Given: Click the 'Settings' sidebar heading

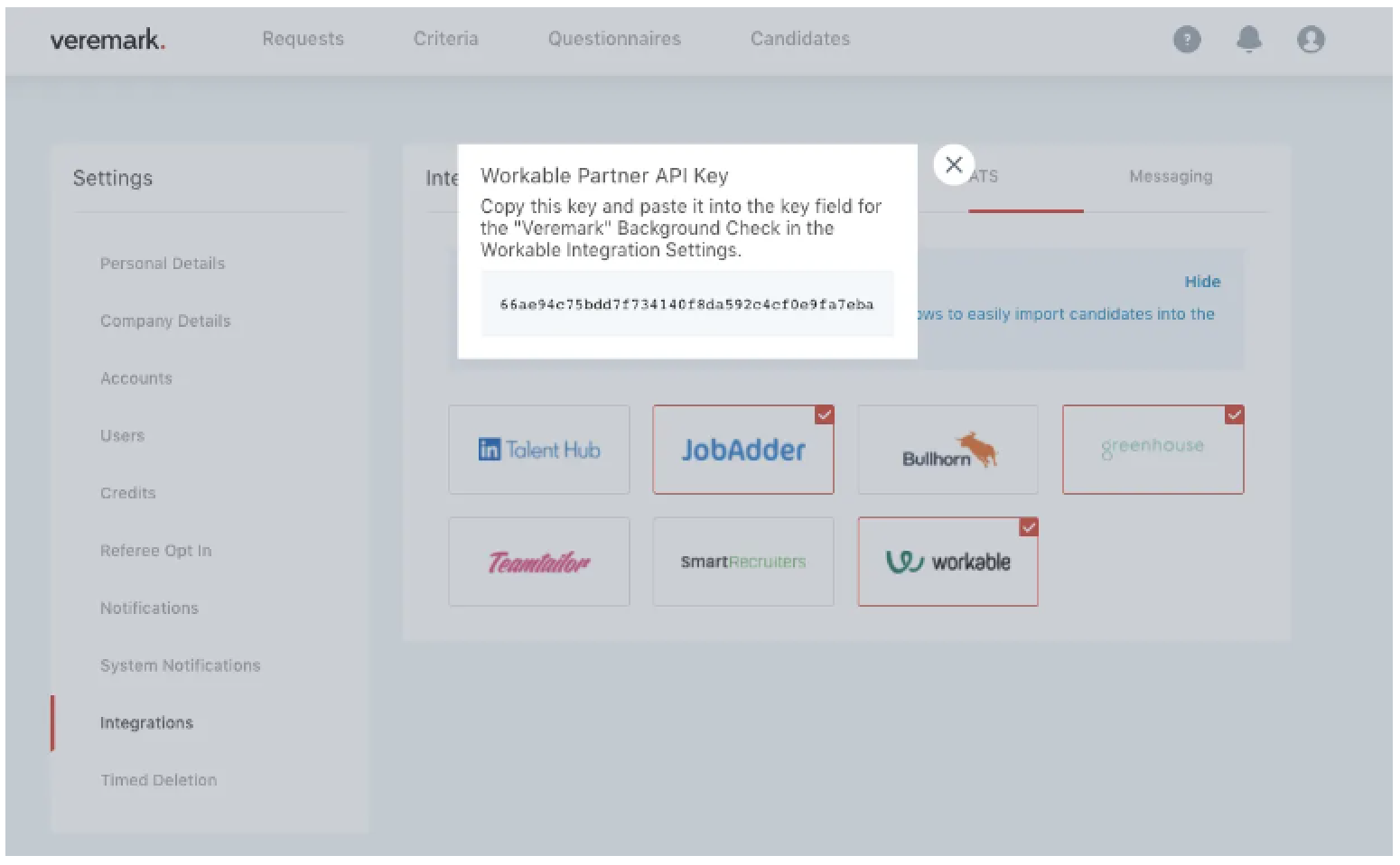Looking at the screenshot, I should pyautogui.click(x=113, y=179).
